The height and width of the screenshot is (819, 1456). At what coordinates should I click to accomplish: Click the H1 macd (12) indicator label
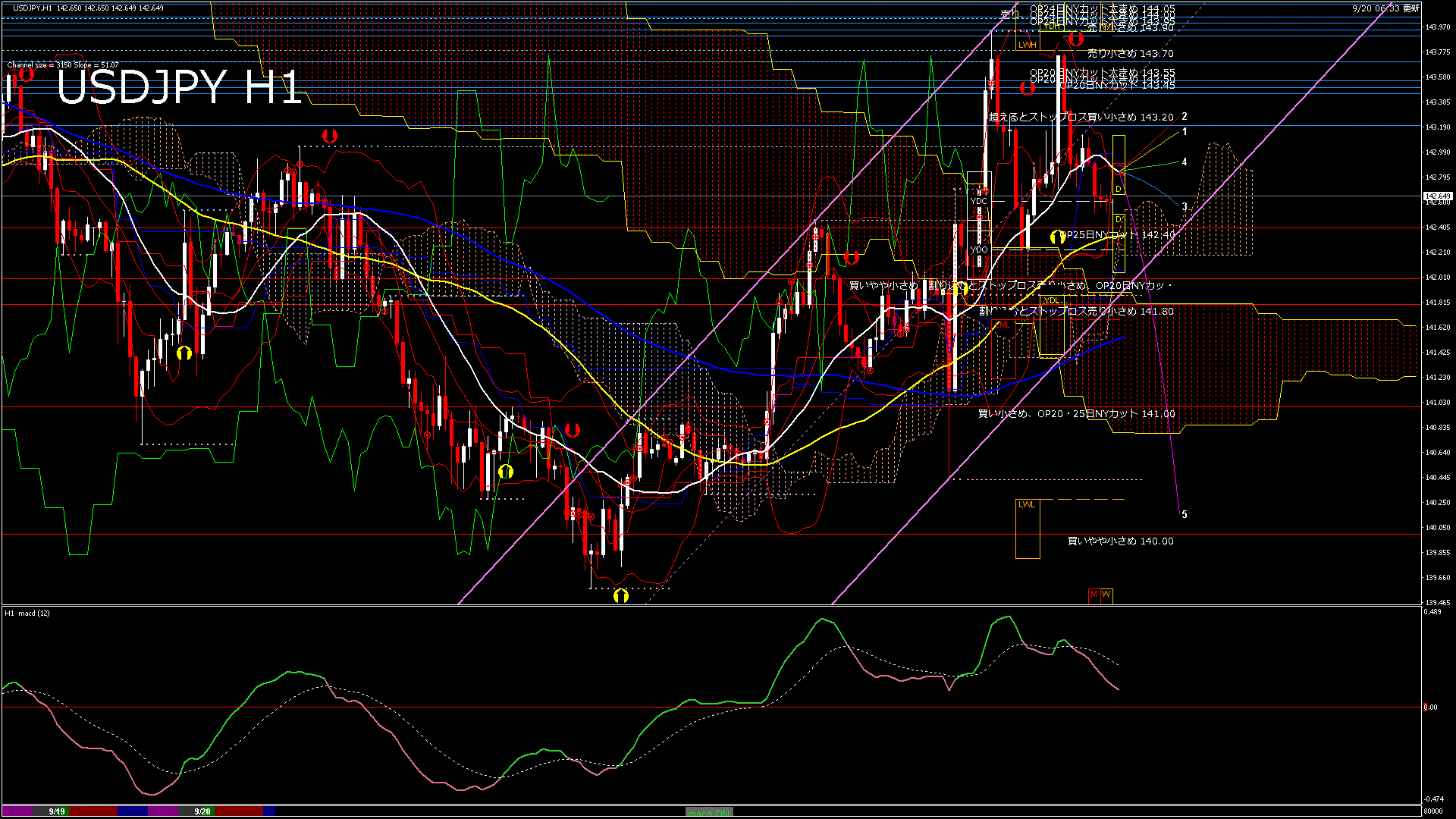27,613
